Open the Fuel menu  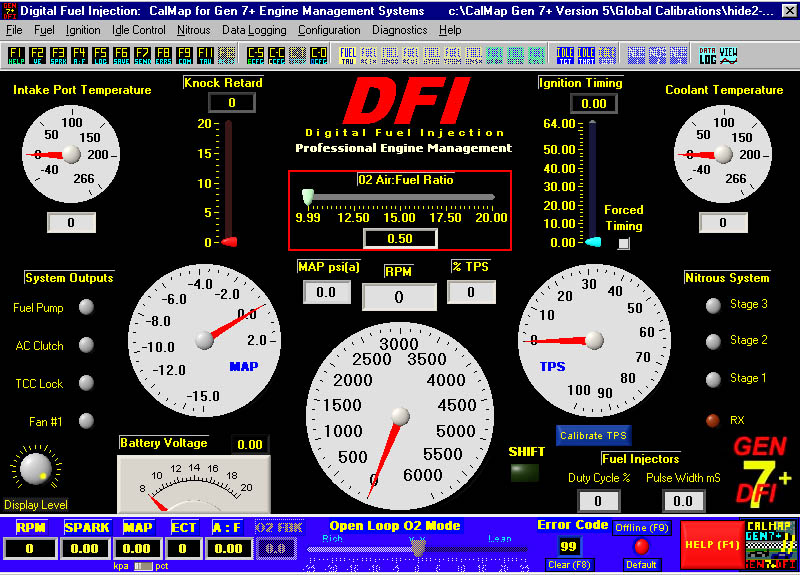(x=44, y=30)
